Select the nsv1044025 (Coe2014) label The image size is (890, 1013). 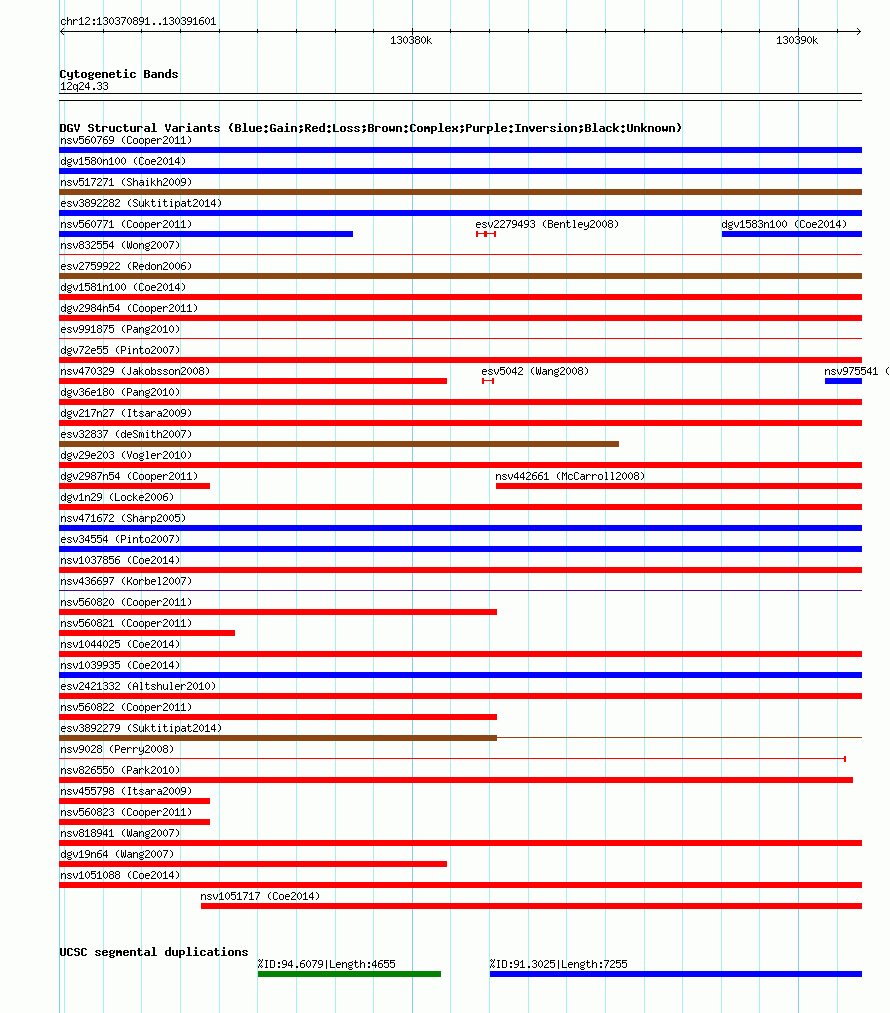tap(120, 644)
